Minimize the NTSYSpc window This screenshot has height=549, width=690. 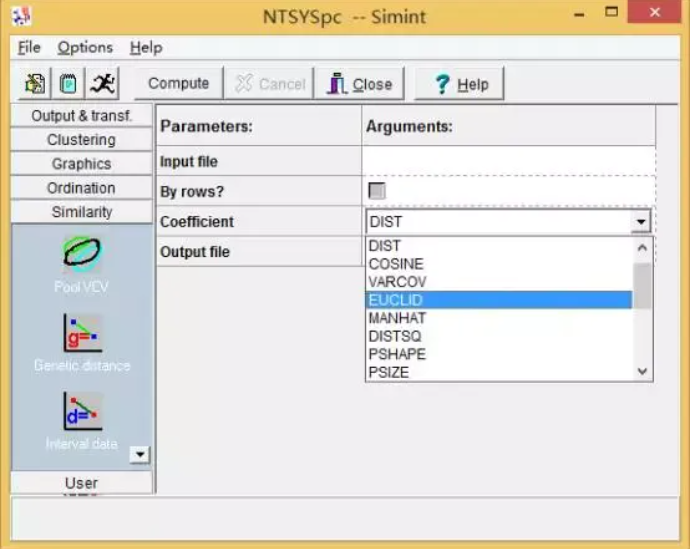(x=580, y=13)
